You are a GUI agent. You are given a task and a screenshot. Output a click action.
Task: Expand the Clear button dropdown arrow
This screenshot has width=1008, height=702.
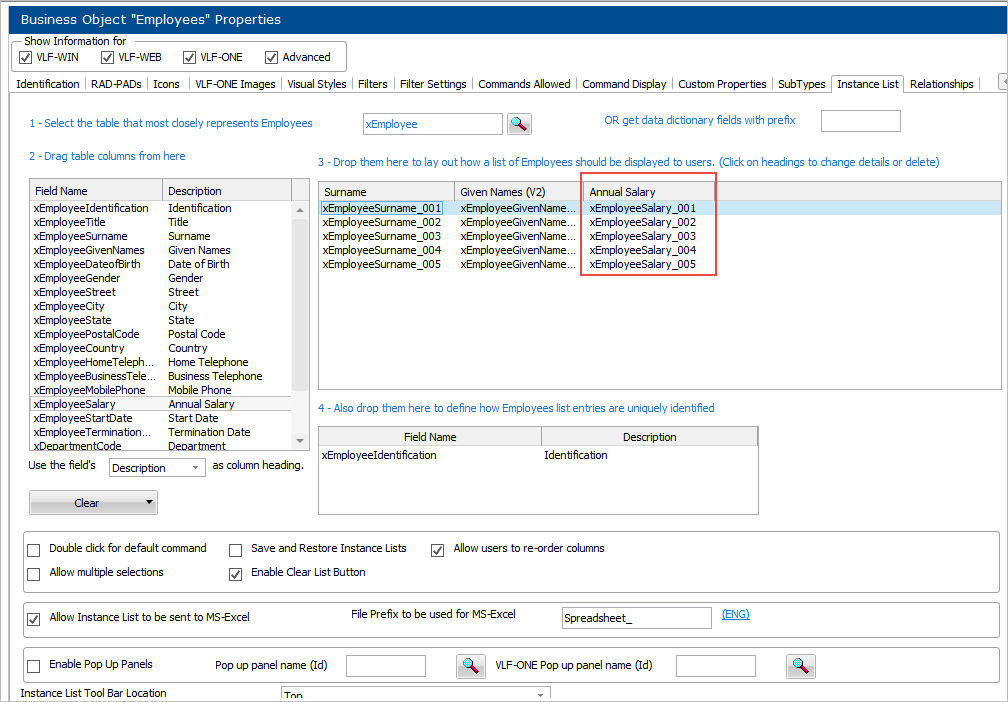coord(149,502)
